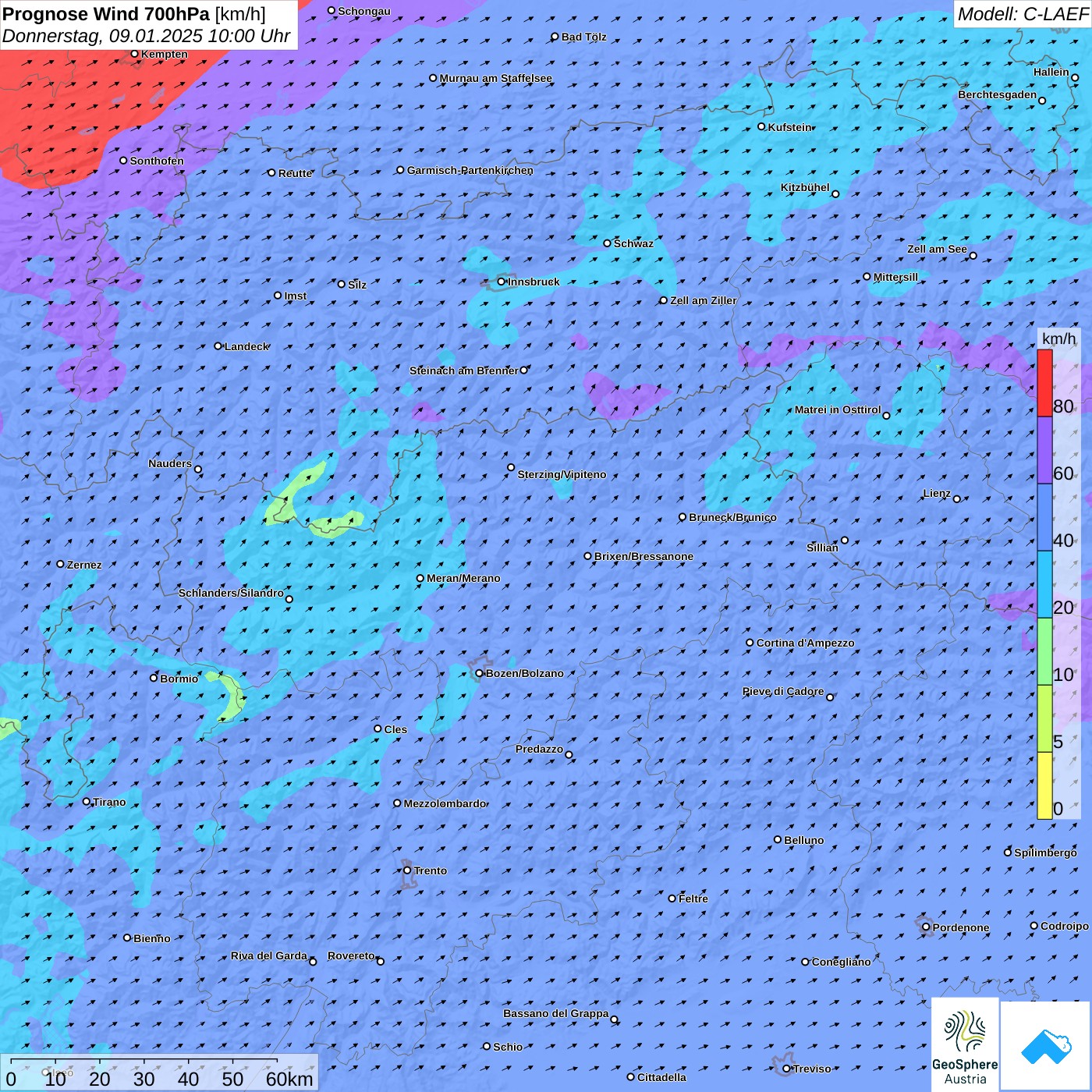This screenshot has height=1092, width=1092.
Task: Click the Innsbruck city marker
Action: point(502,282)
